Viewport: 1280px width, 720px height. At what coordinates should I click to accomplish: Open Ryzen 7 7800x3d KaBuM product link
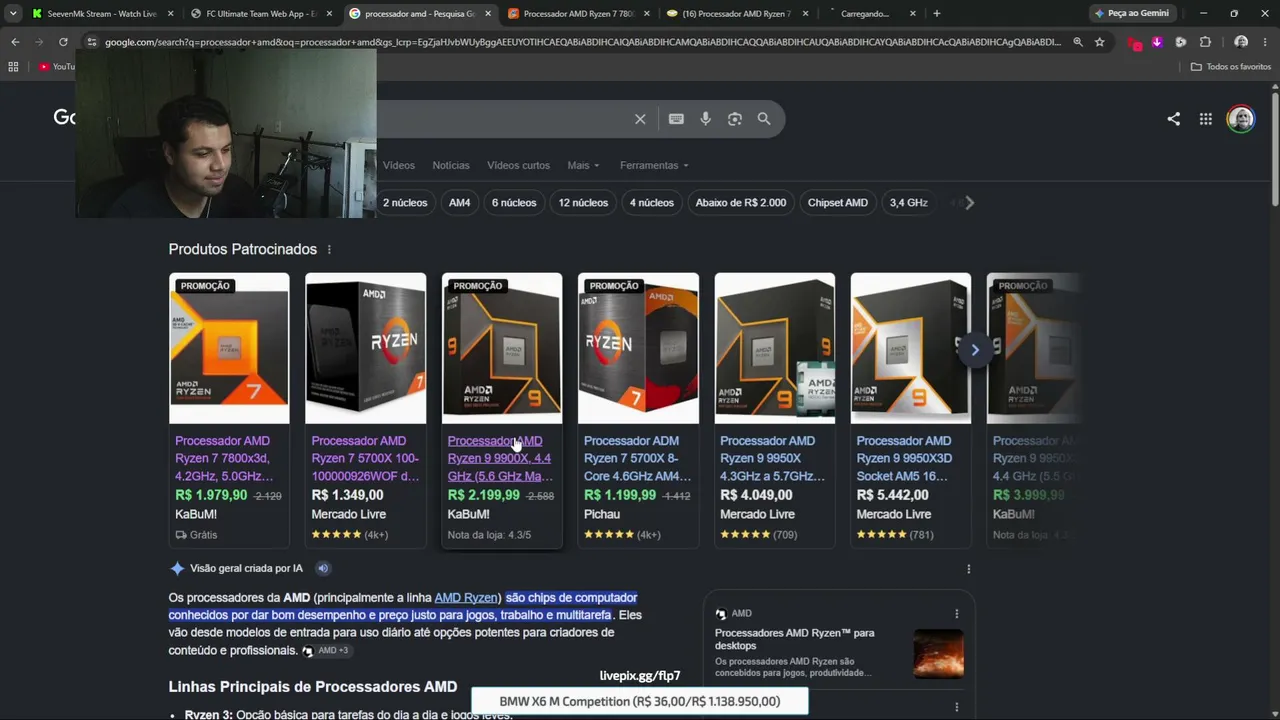coord(224,458)
